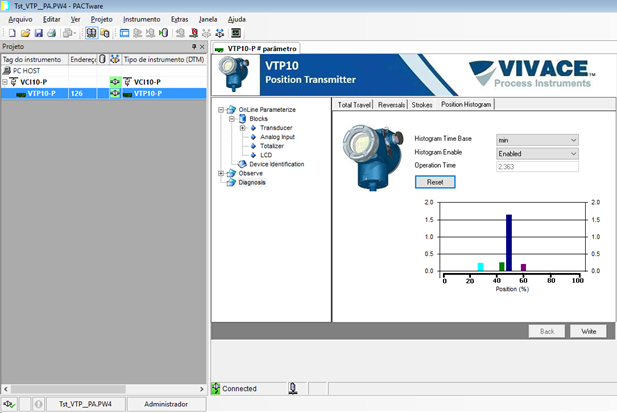Viewport: 617px width, 413px height.
Task: Collapse the OnLine Parameterize node
Action: tap(221, 110)
